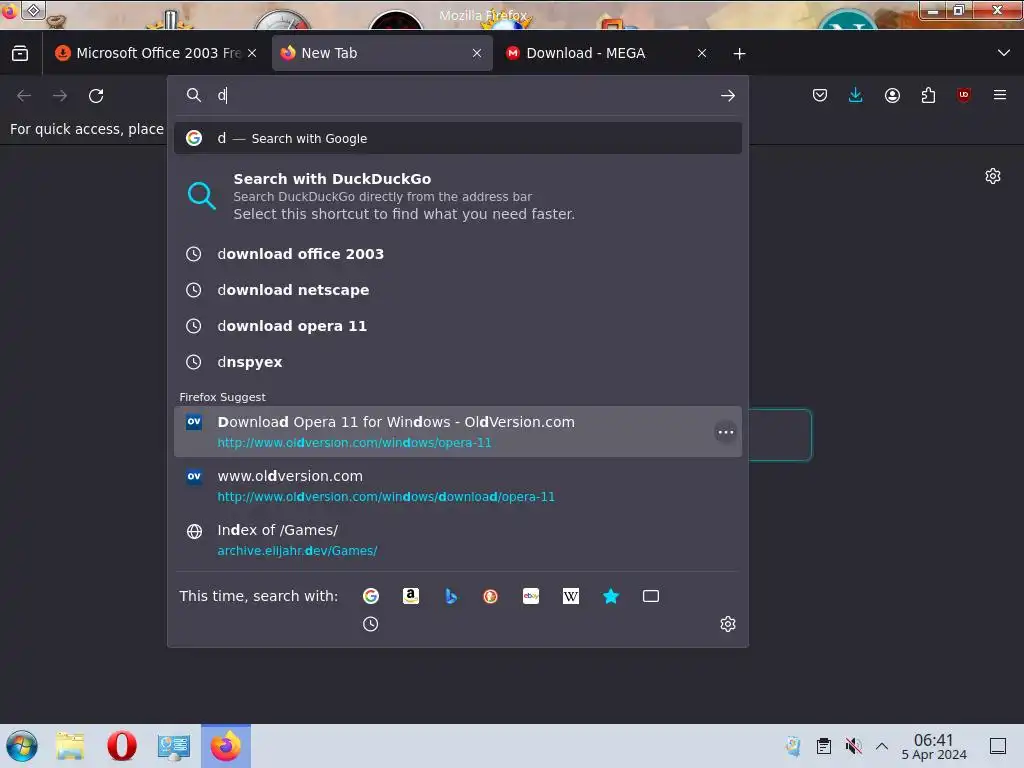Search this time with eBay
The width and height of the screenshot is (1024, 768).
click(x=531, y=596)
